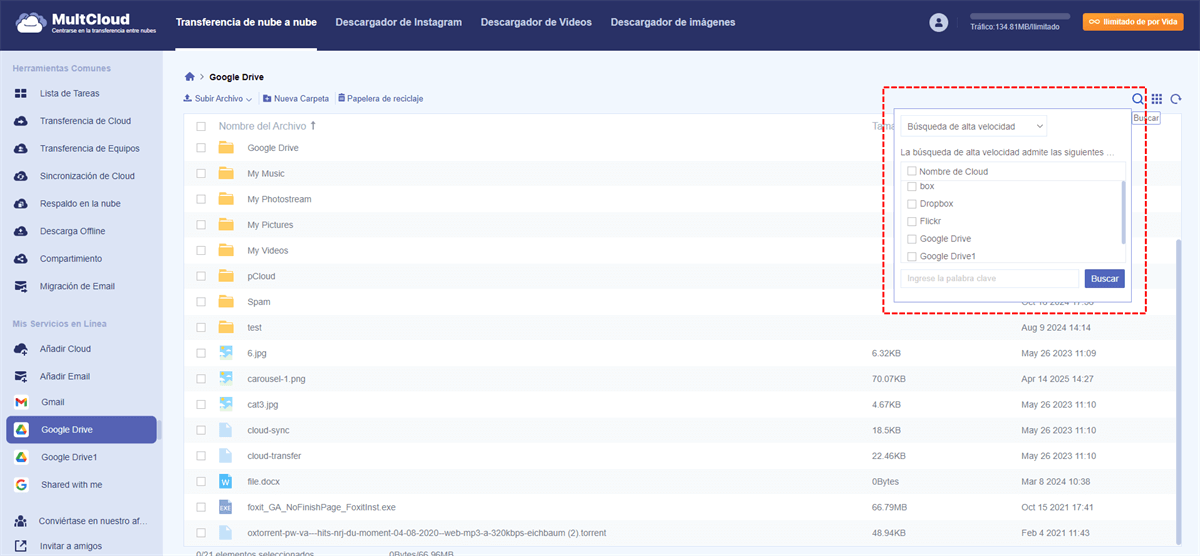Open Búsqueda de alta velocidad dropdown

(974, 126)
